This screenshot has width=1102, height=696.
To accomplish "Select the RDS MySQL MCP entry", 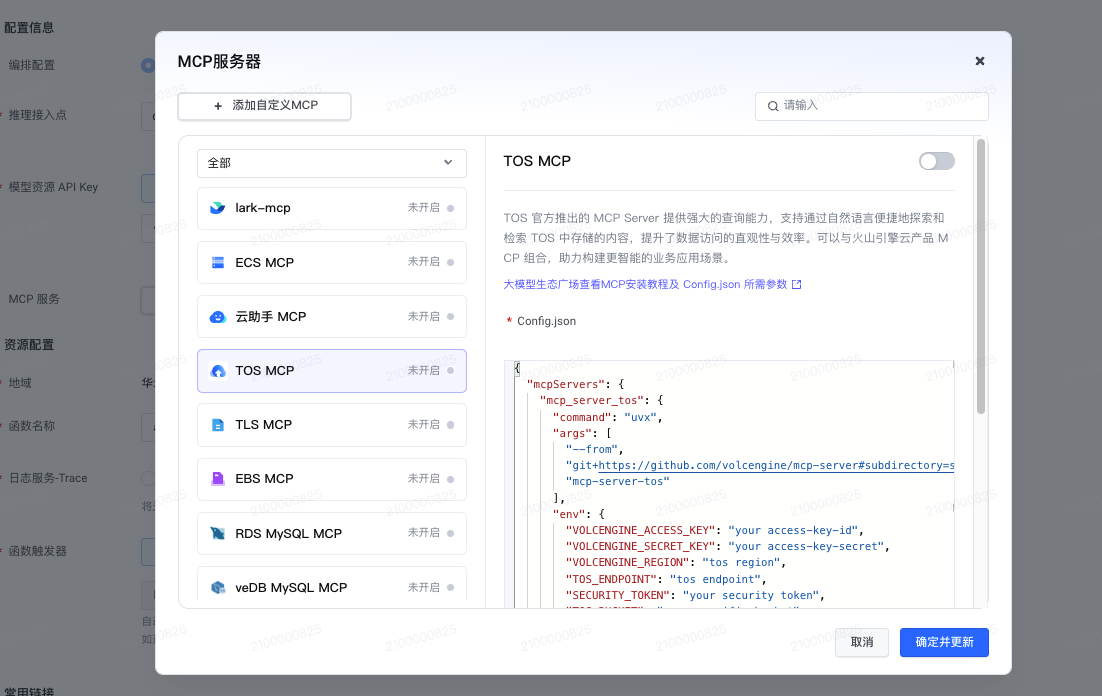I will pyautogui.click(x=332, y=534).
